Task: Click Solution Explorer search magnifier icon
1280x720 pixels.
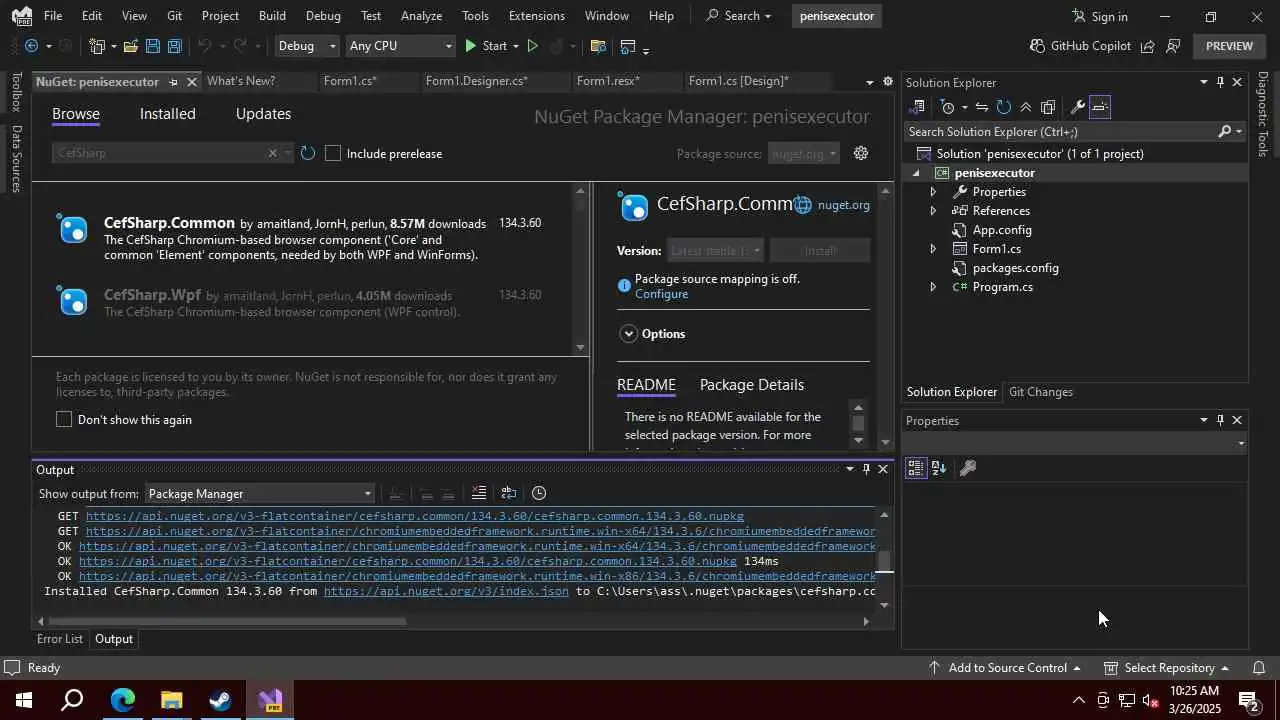Action: point(1225,132)
